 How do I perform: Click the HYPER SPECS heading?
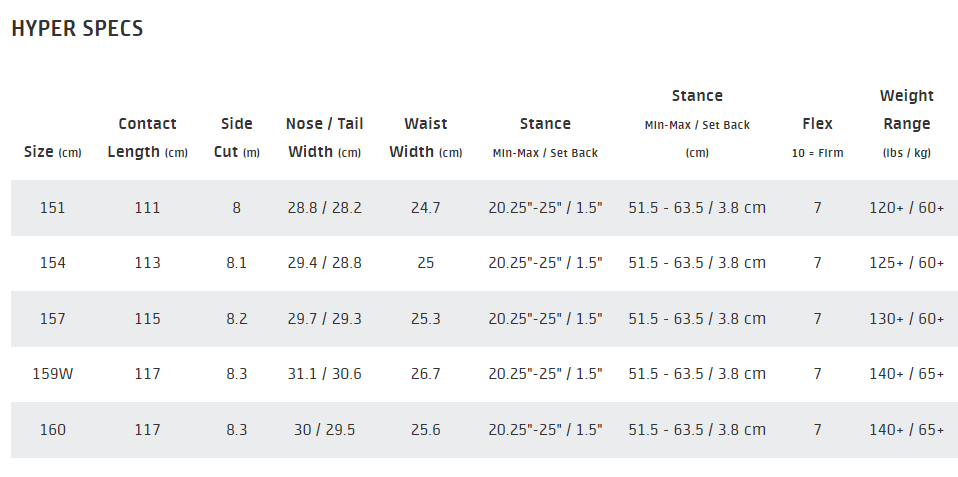(77, 29)
